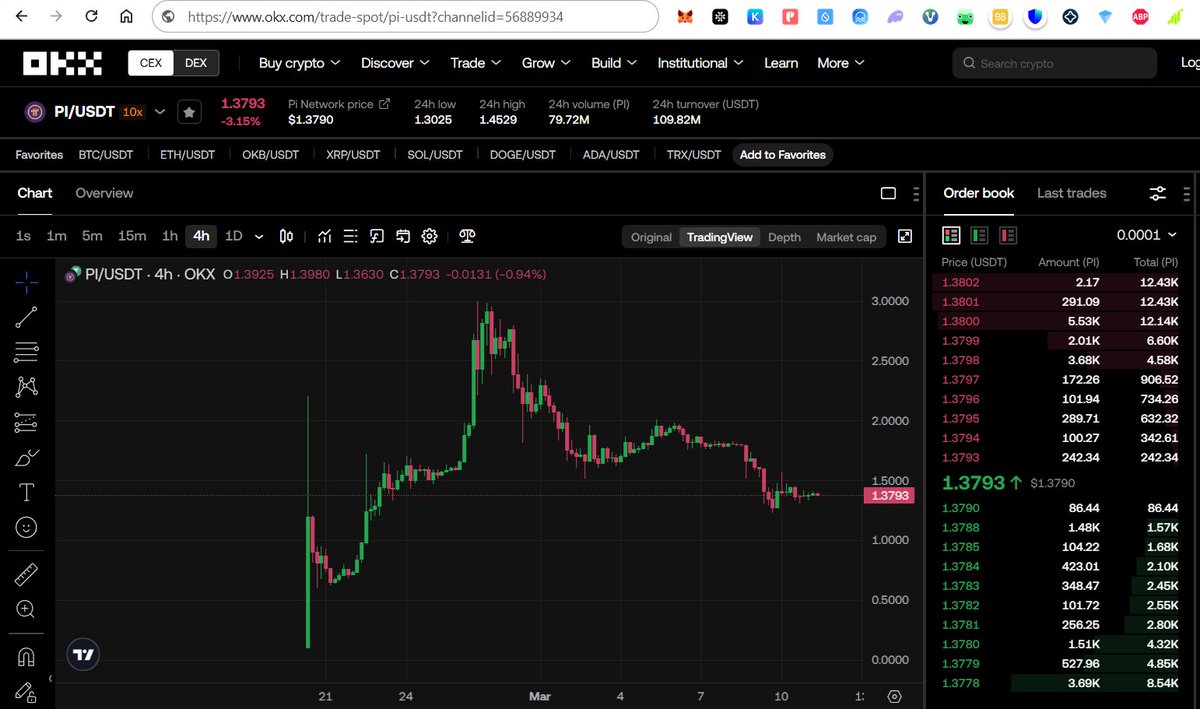The width and height of the screenshot is (1200, 709).
Task: Open the indicators menu
Action: pyautogui.click(x=325, y=236)
